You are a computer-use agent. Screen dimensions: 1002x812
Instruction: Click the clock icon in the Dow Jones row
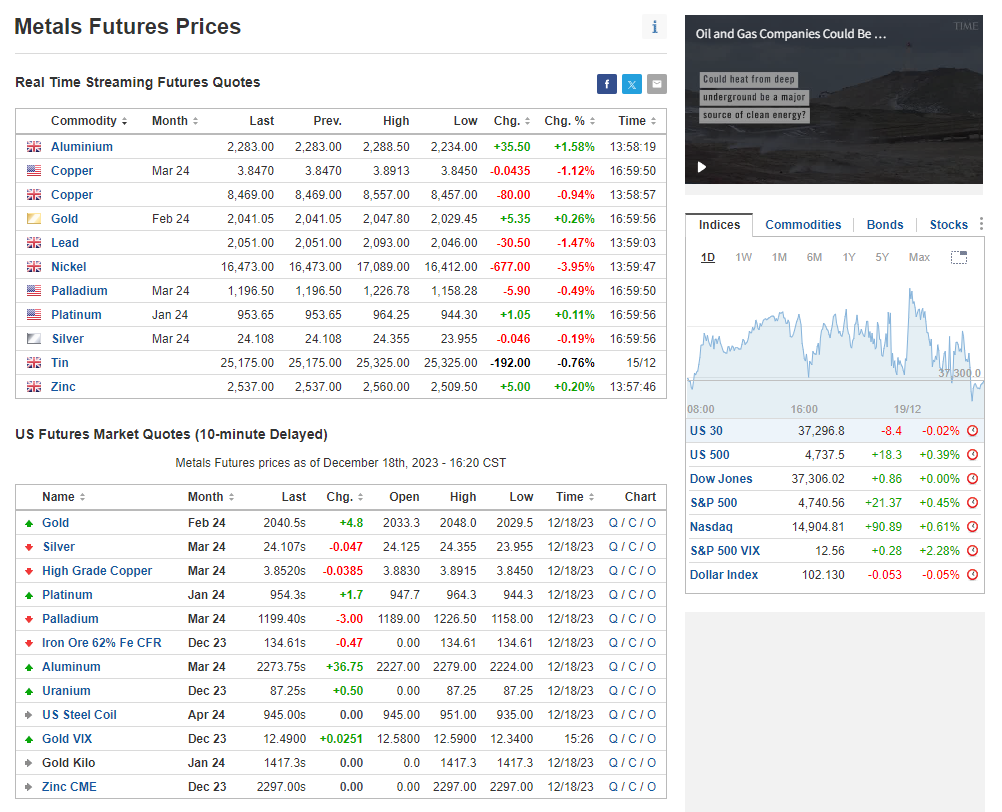click(973, 479)
